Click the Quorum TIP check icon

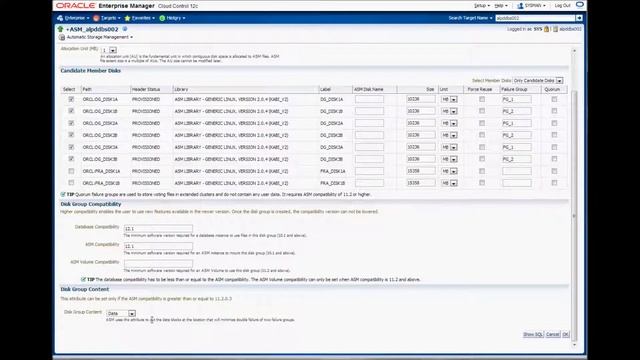63,194
